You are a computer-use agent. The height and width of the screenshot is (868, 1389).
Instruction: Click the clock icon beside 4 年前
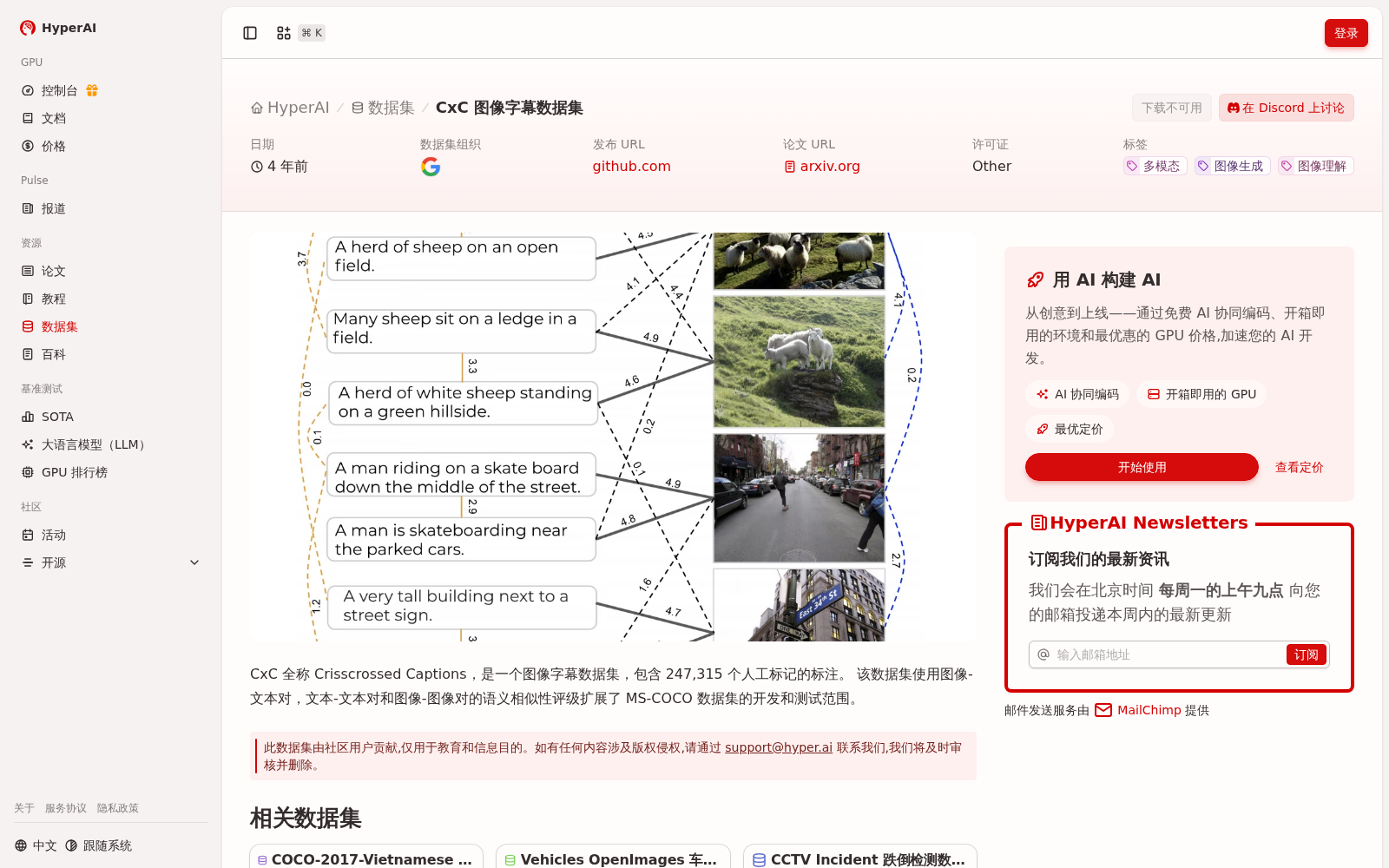[257, 167]
